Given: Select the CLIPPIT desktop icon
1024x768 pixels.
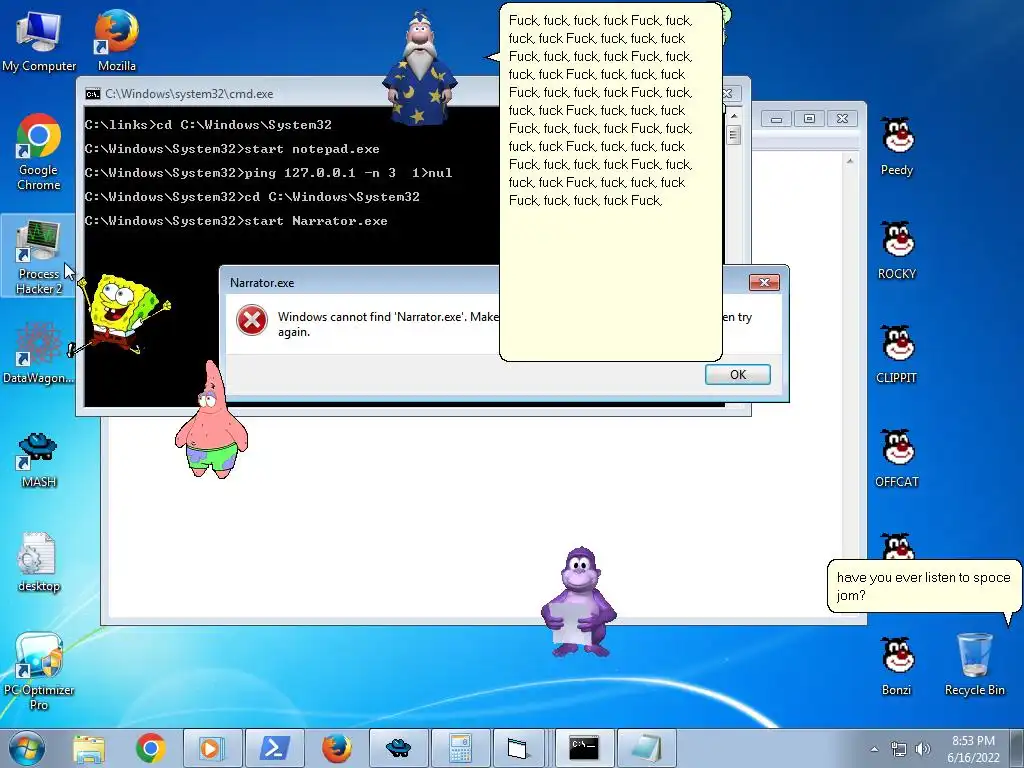Looking at the screenshot, I should [897, 355].
